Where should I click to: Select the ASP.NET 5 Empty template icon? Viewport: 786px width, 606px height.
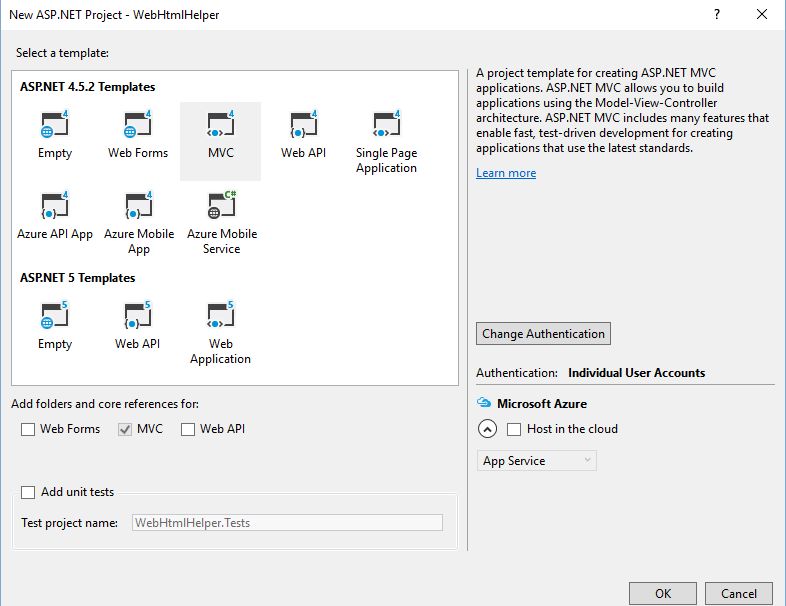[x=55, y=315]
